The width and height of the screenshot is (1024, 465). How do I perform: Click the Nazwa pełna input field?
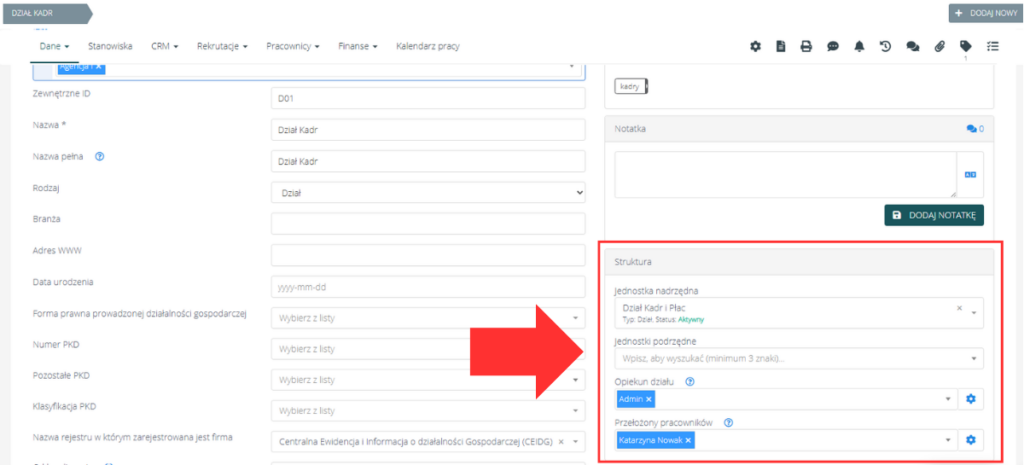click(x=428, y=161)
